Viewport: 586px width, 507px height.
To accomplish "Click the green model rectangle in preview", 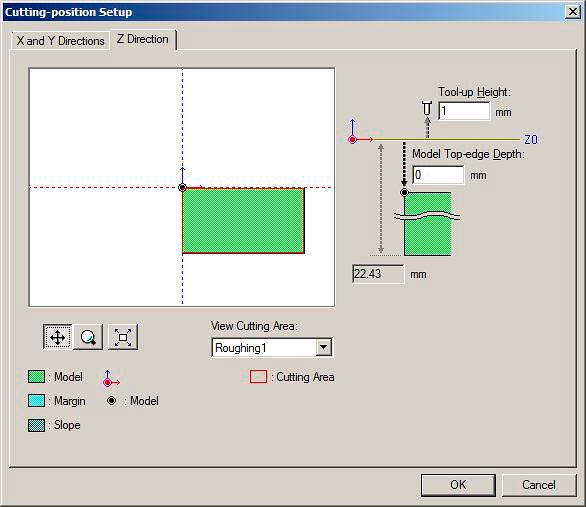I will tap(243, 220).
